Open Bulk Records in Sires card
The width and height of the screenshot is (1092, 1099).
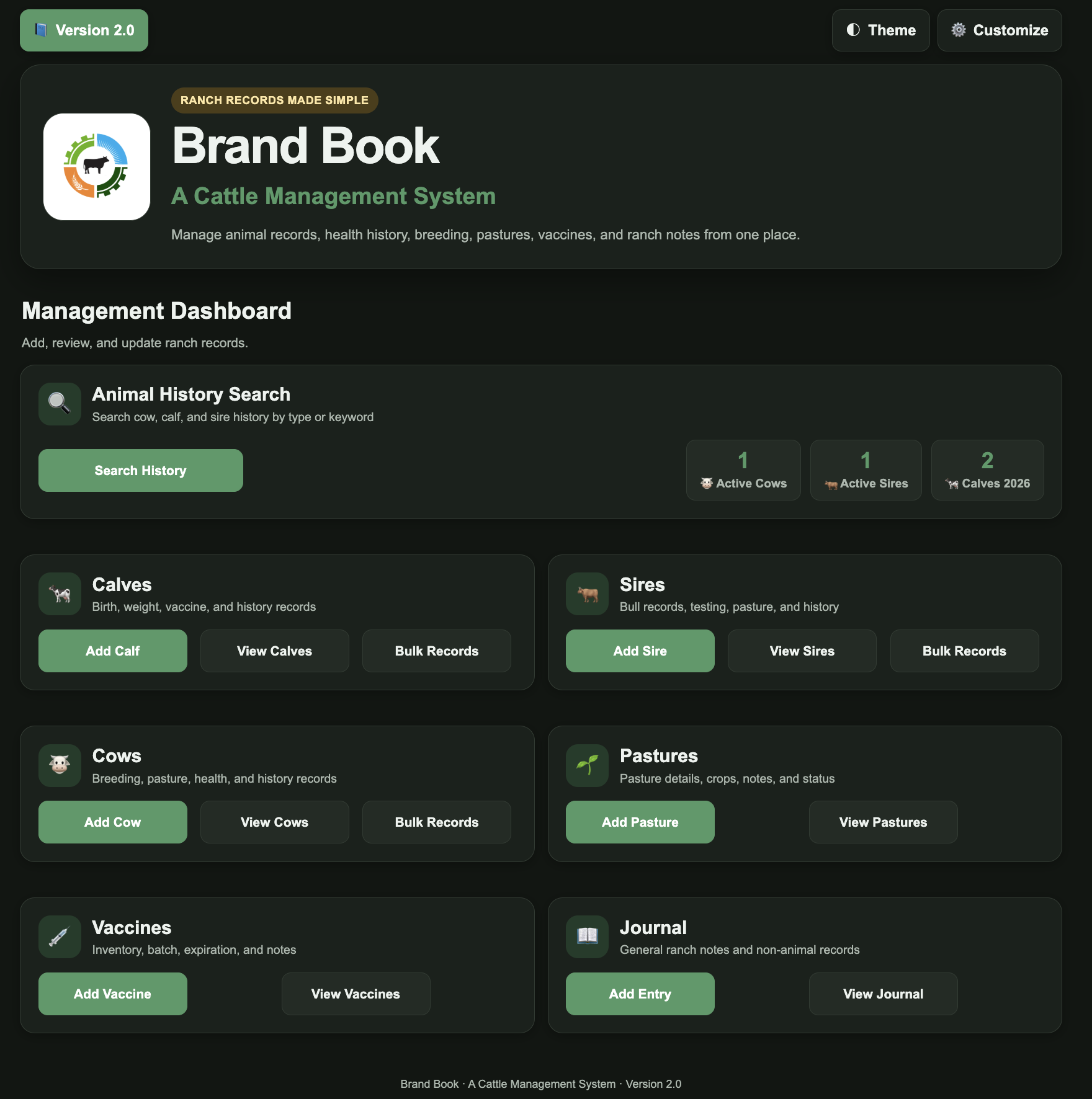click(965, 651)
